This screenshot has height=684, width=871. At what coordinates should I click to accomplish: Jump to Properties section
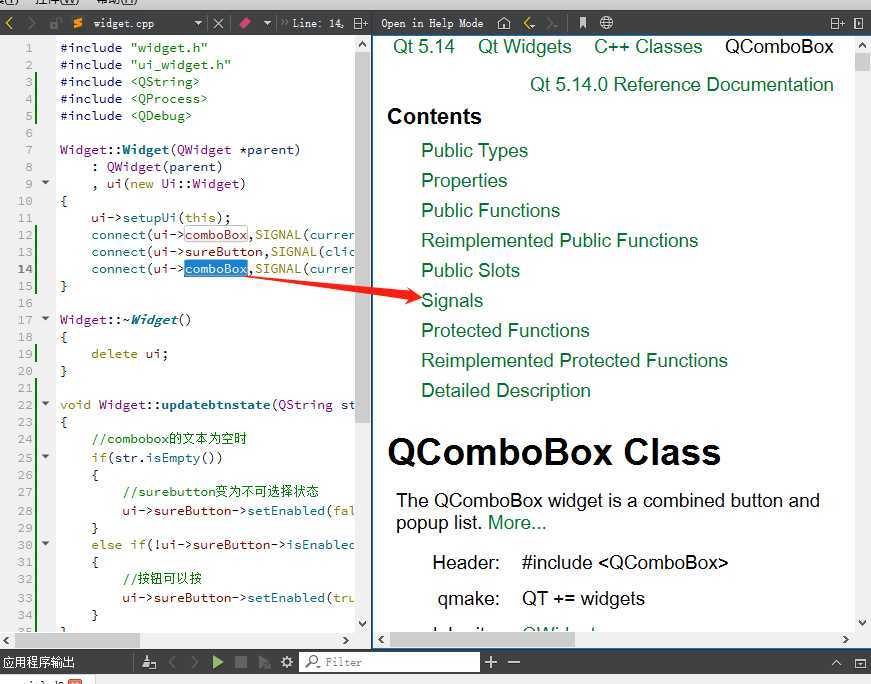(x=464, y=181)
